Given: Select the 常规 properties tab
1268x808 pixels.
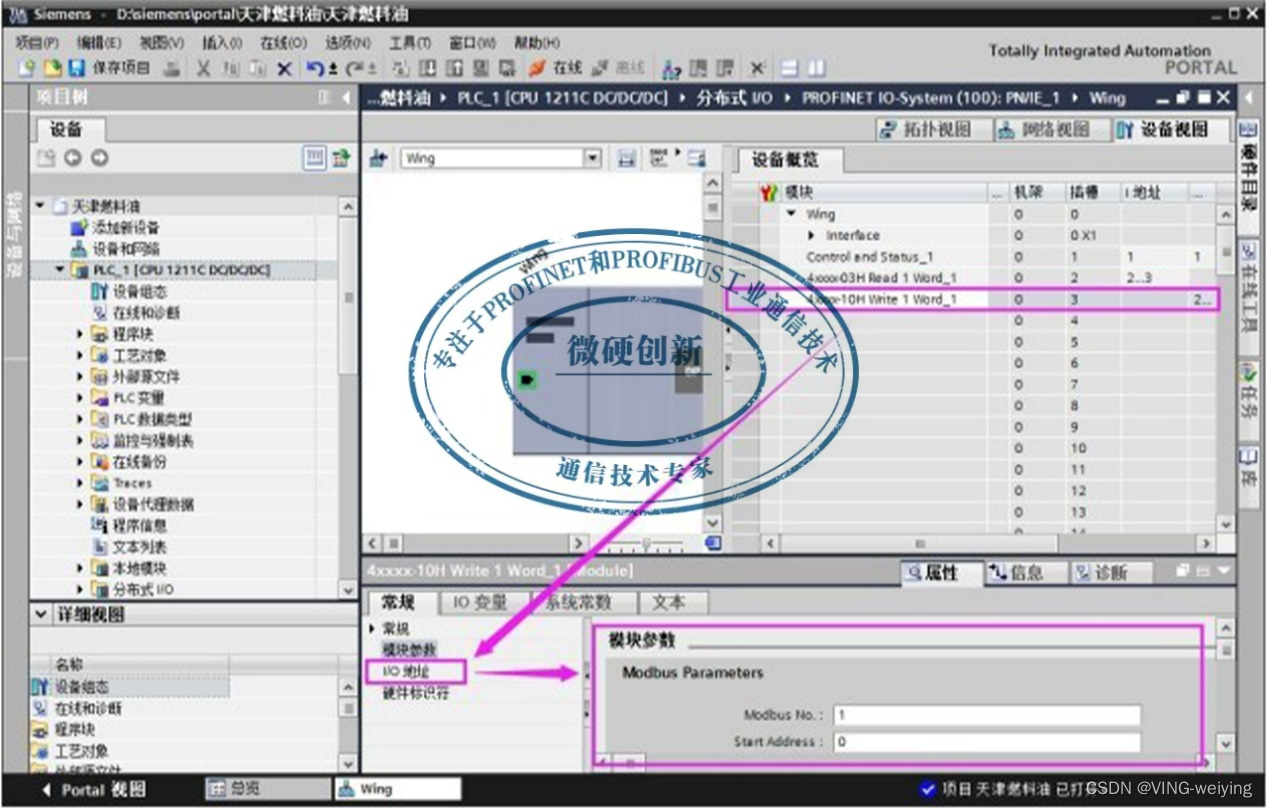Looking at the screenshot, I should pos(398,602).
